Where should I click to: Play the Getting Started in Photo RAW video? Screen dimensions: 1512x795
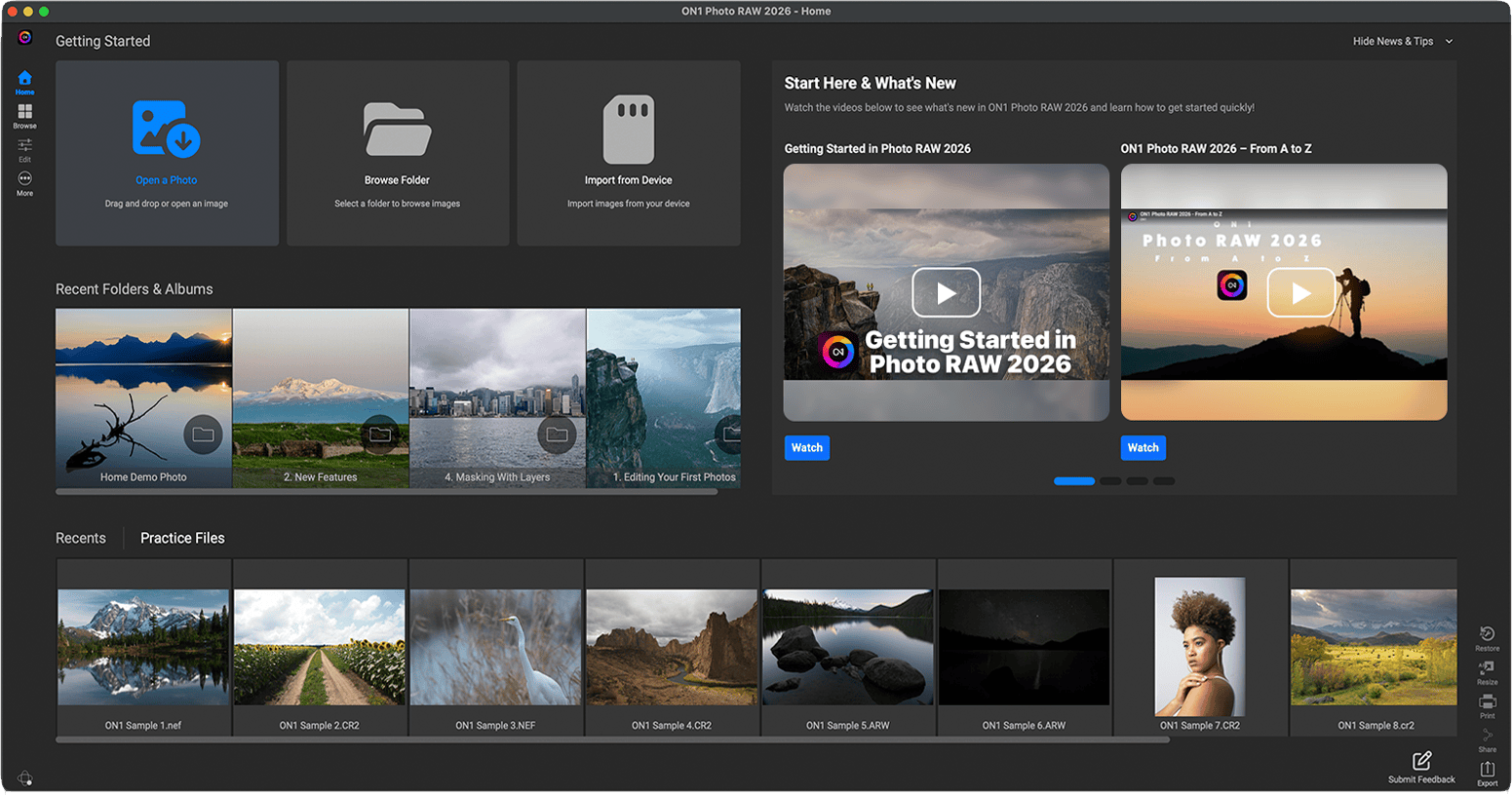click(x=947, y=292)
